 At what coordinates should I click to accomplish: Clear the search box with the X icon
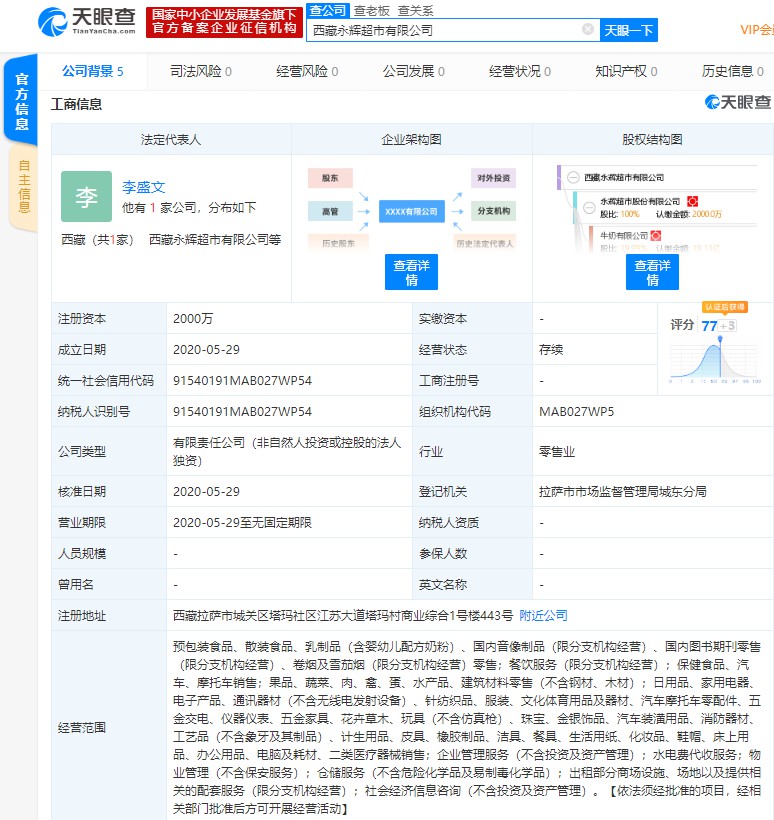pos(588,29)
